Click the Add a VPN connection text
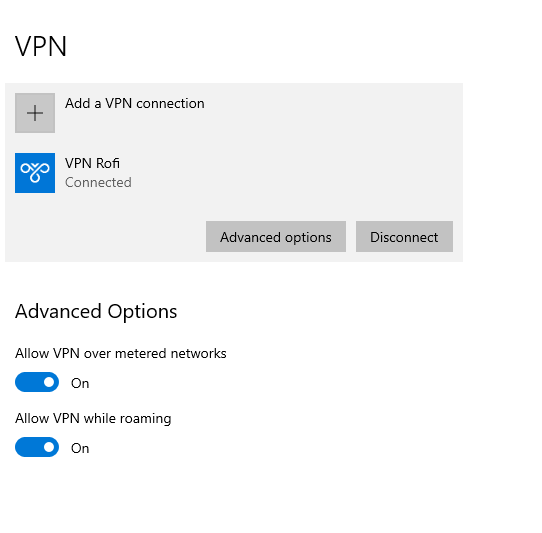Image resolution: width=542 pixels, height=533 pixels. pos(135,103)
